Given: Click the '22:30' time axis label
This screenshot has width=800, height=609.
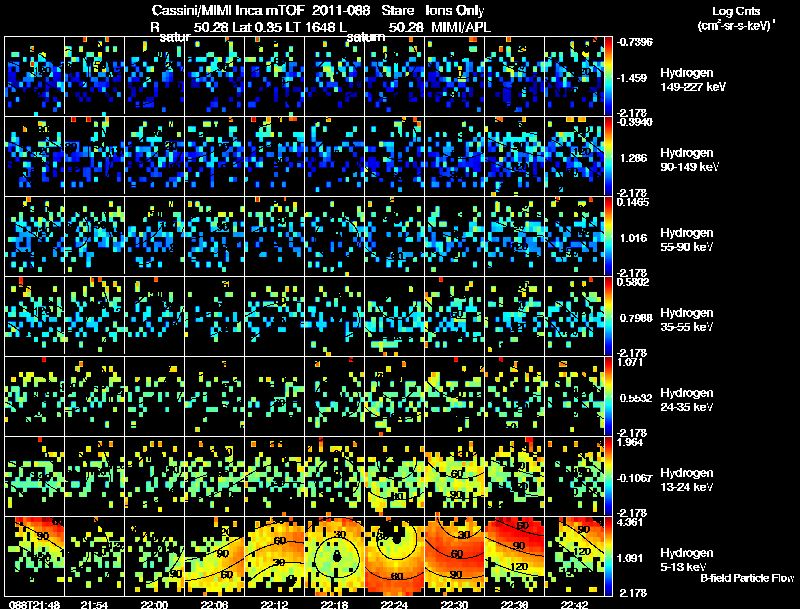Looking at the screenshot, I should pos(454,604).
